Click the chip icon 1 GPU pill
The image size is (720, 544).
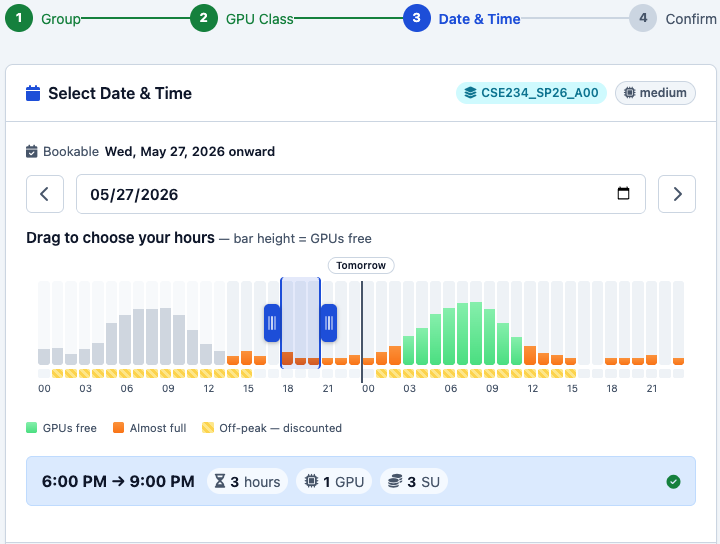tap(334, 482)
